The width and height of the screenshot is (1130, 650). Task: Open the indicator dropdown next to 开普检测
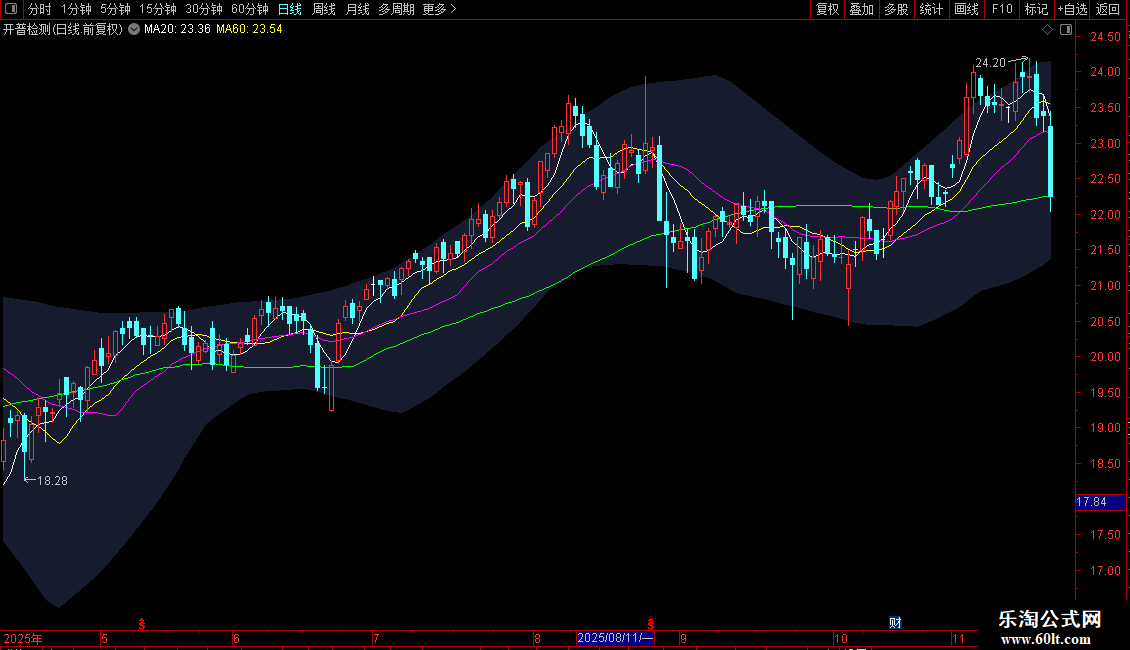(x=134, y=29)
